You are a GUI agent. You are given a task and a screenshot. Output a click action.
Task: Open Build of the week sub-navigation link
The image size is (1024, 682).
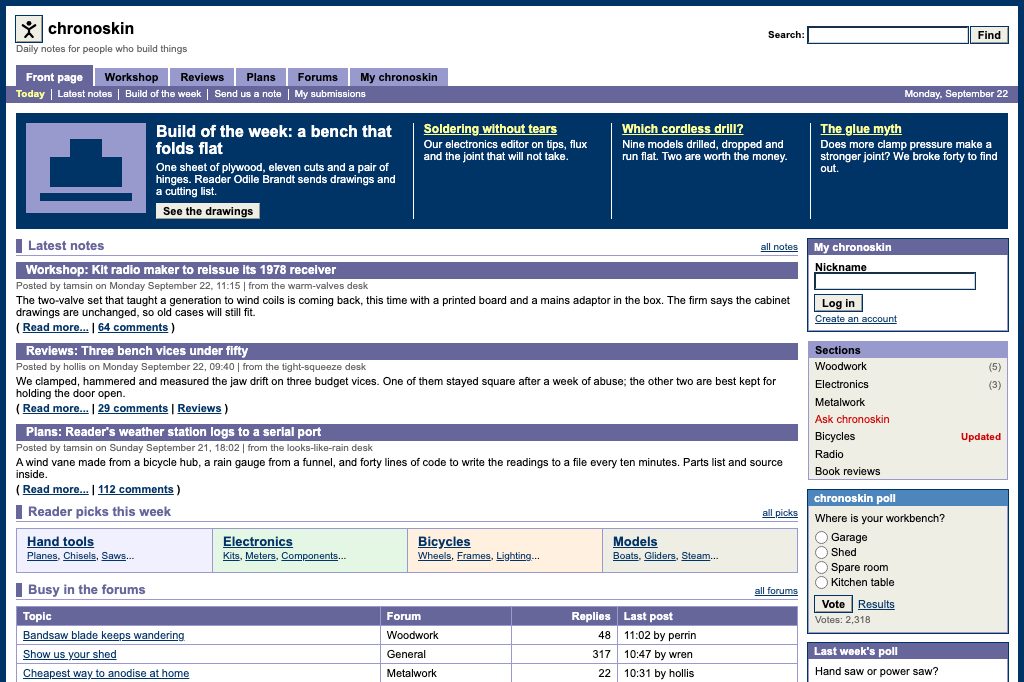(163, 94)
